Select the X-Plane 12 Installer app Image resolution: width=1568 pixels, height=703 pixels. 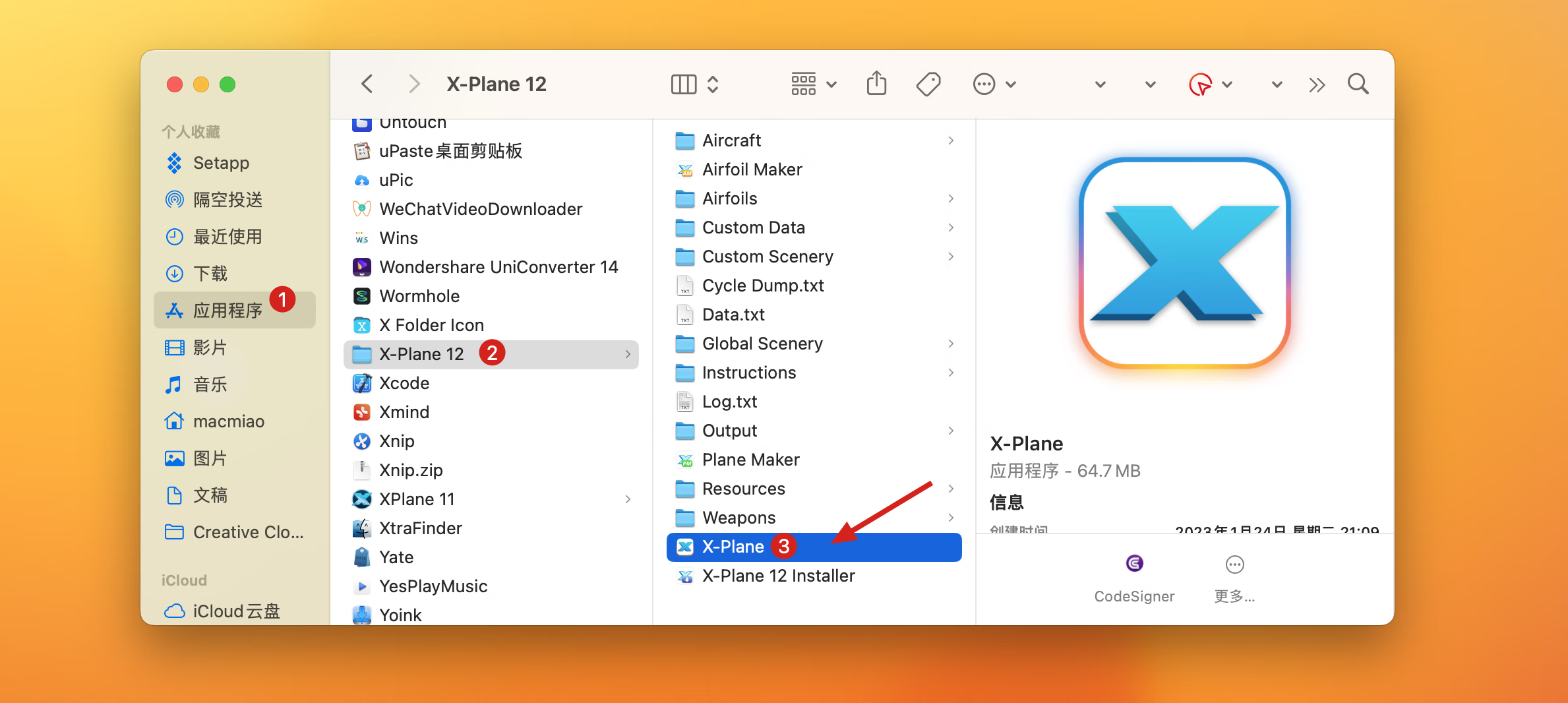[x=778, y=576]
